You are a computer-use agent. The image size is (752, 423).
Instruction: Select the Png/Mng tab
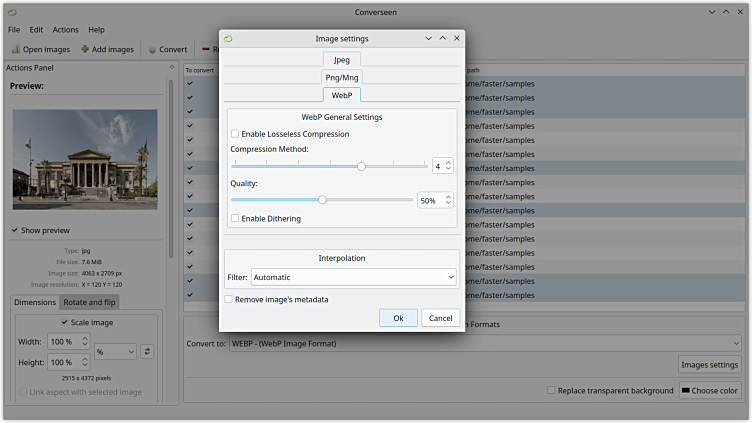pos(342,77)
